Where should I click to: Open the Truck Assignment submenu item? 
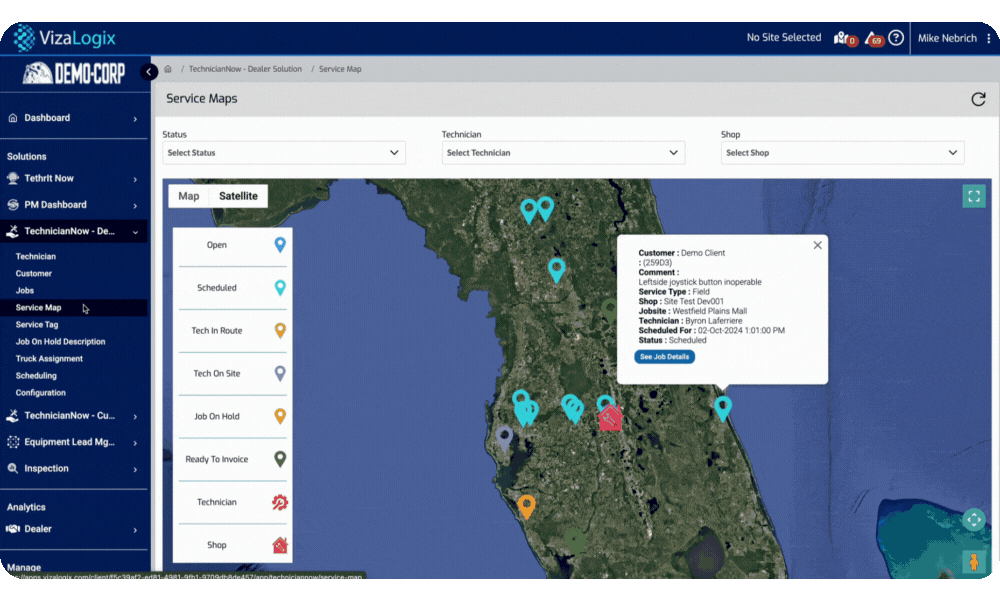(49, 359)
